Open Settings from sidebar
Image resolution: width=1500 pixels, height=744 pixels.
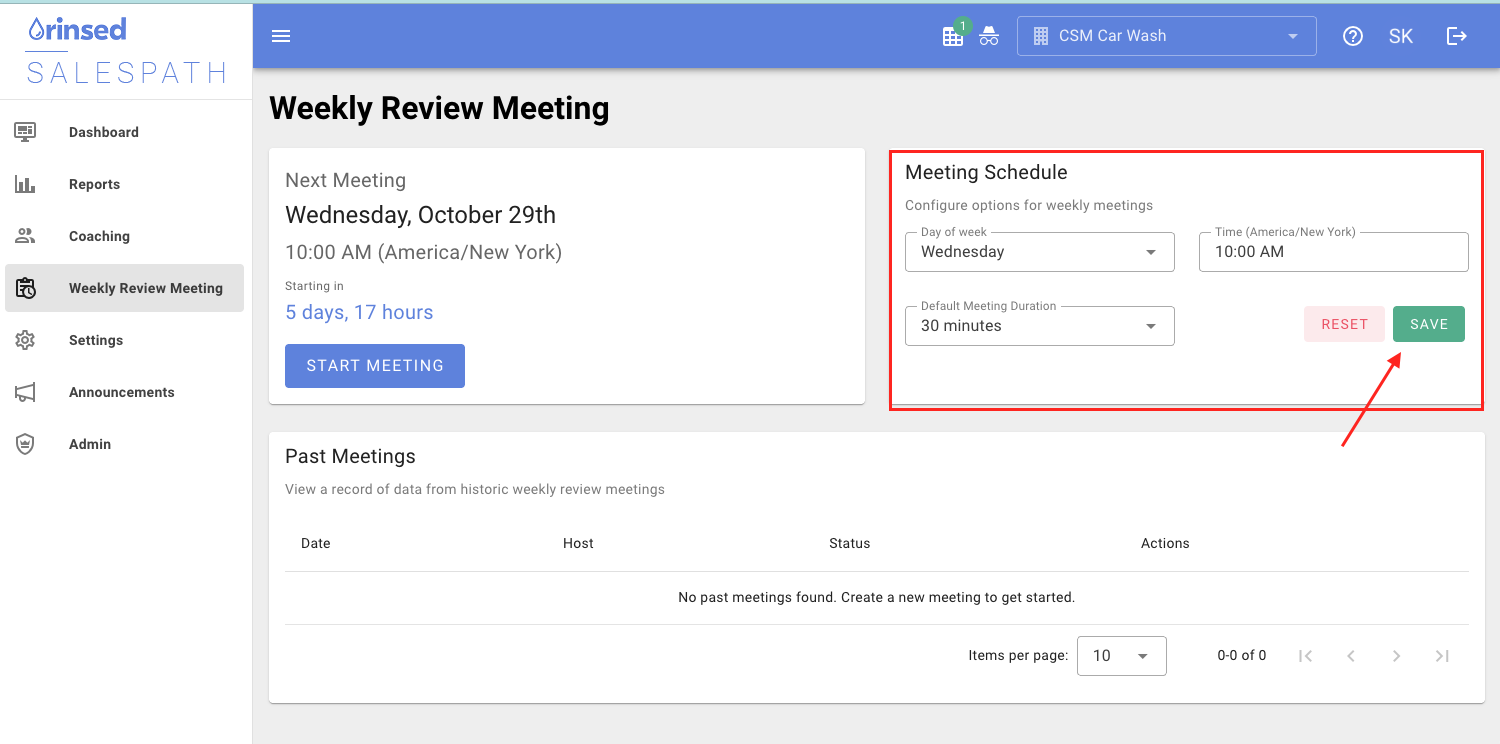124,340
